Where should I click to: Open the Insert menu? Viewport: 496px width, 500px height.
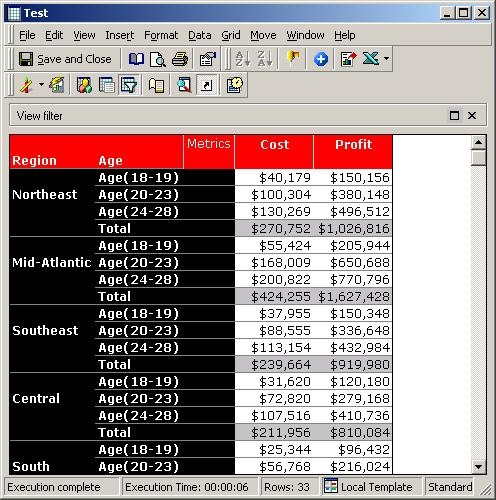(120, 35)
